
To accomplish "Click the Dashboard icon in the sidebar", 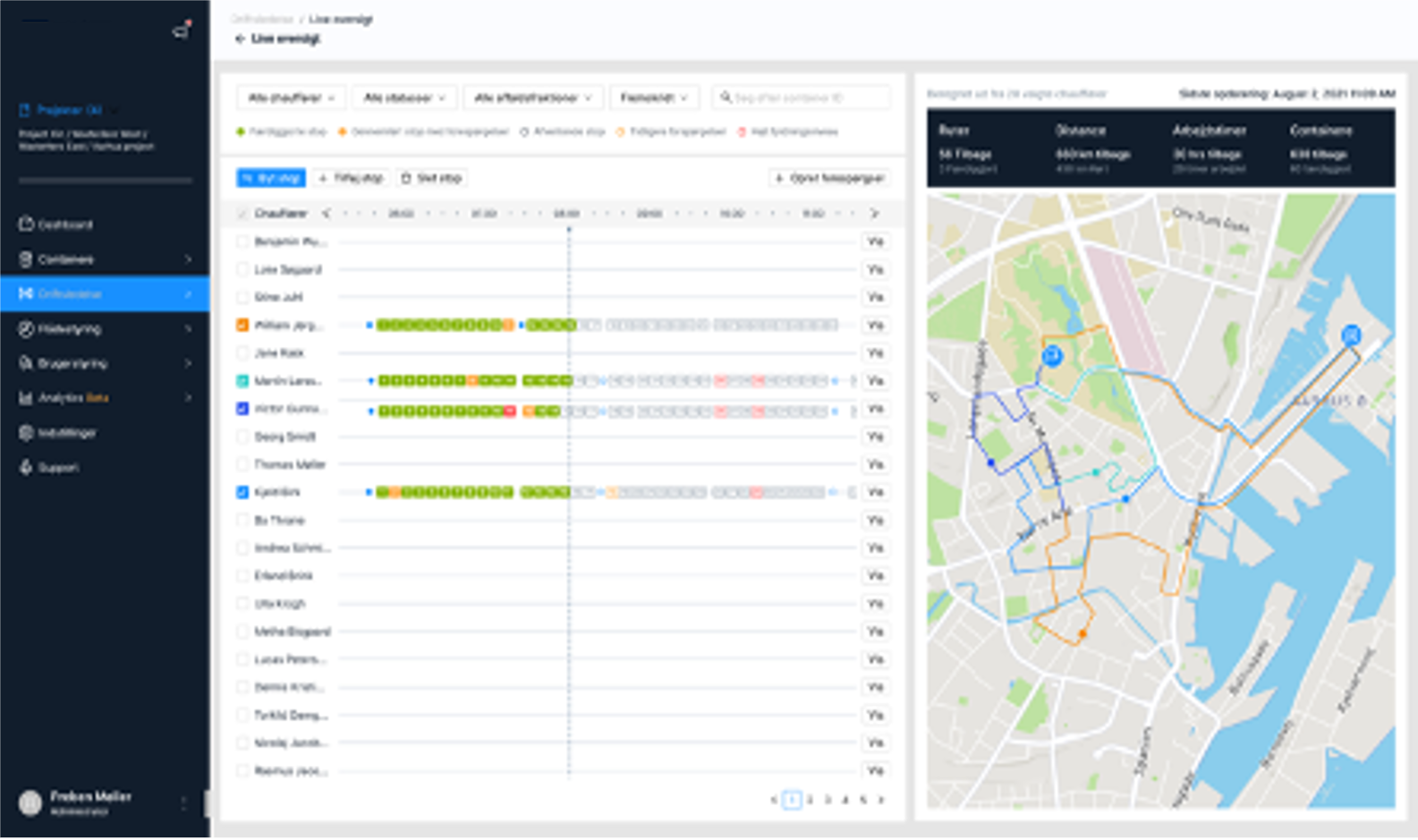I will (26, 224).
